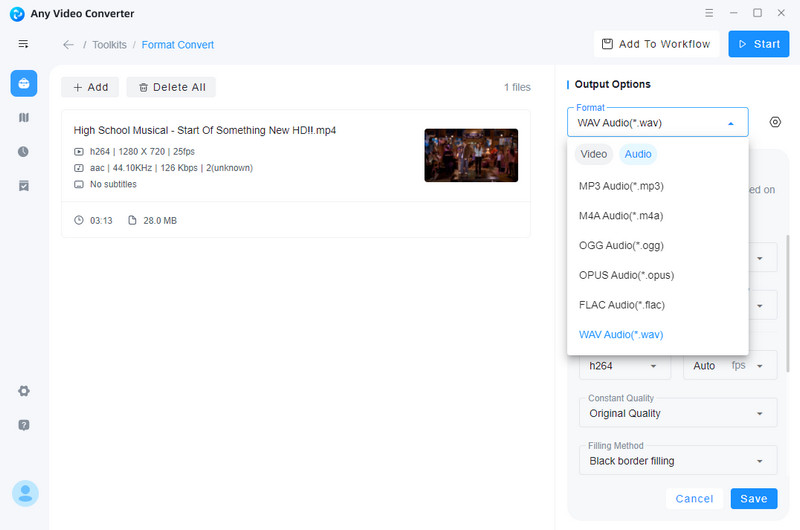Open the history clock sidebar icon
The width and height of the screenshot is (800, 530).
tap(23, 152)
